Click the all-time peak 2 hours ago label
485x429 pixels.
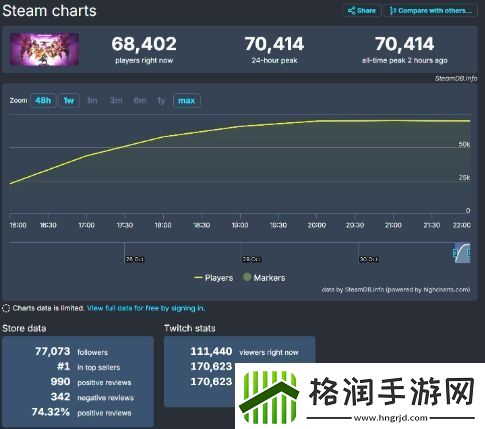[405, 61]
